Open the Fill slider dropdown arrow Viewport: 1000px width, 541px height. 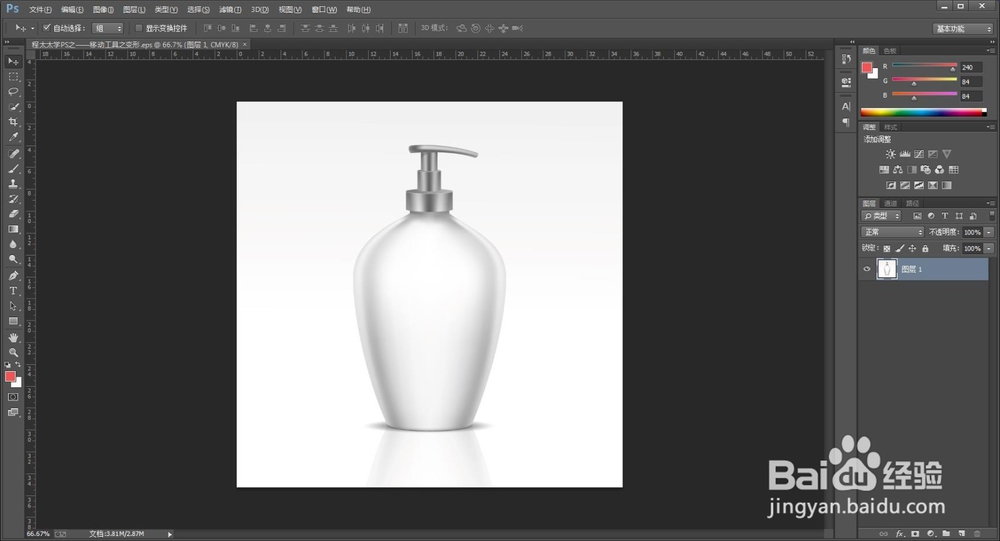(989, 248)
